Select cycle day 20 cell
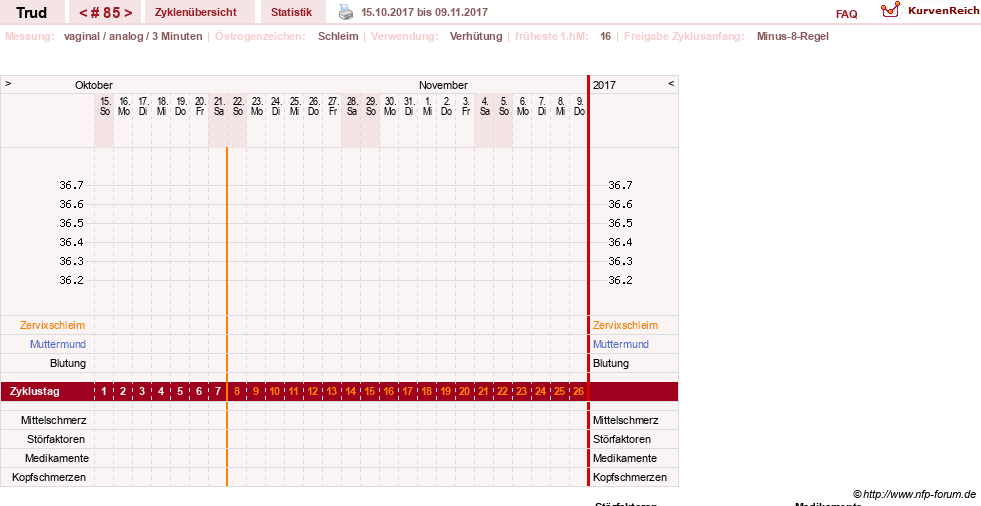This screenshot has height=506, width=981. [464, 392]
